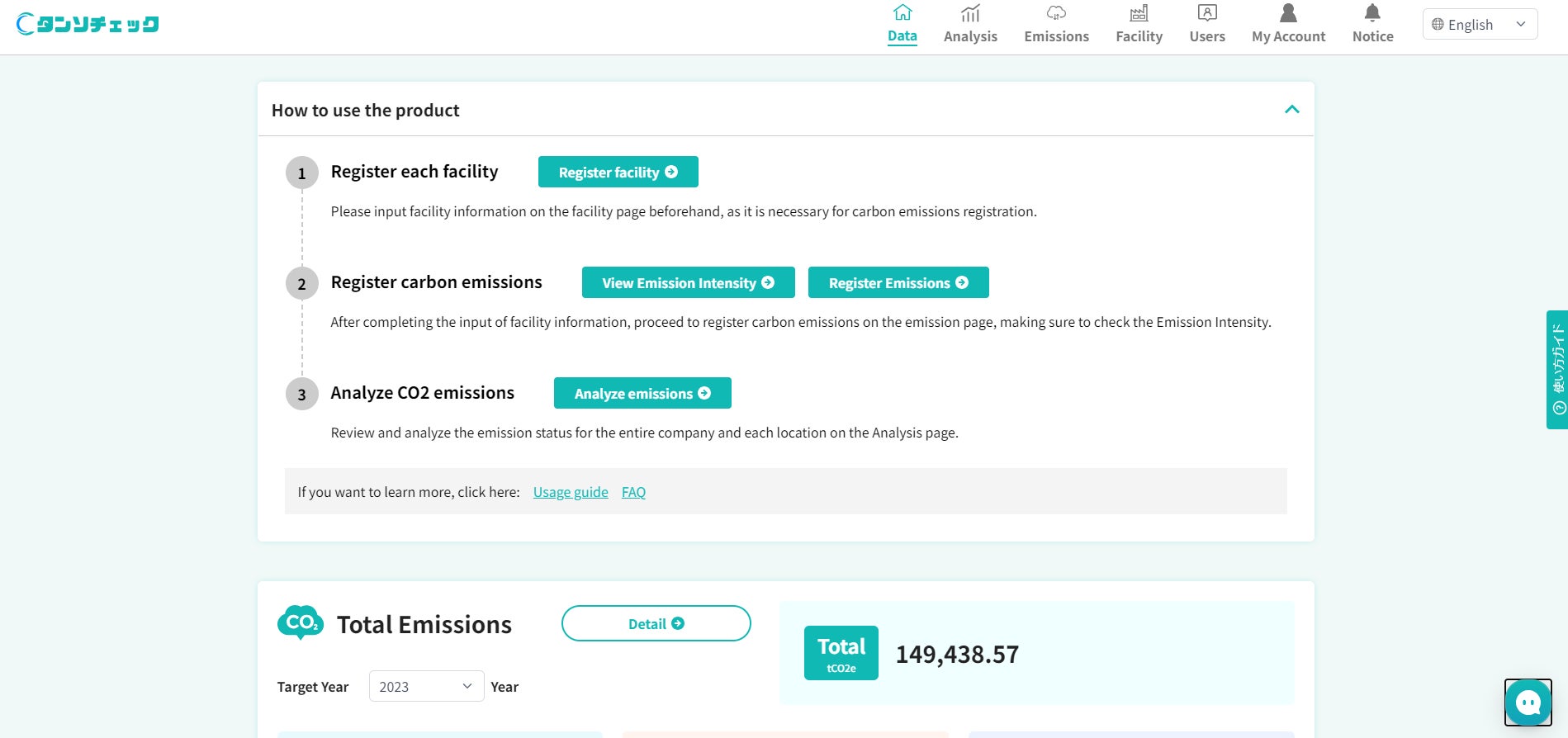Open the chat support bubble
This screenshot has height=738, width=1568.
(x=1528, y=703)
